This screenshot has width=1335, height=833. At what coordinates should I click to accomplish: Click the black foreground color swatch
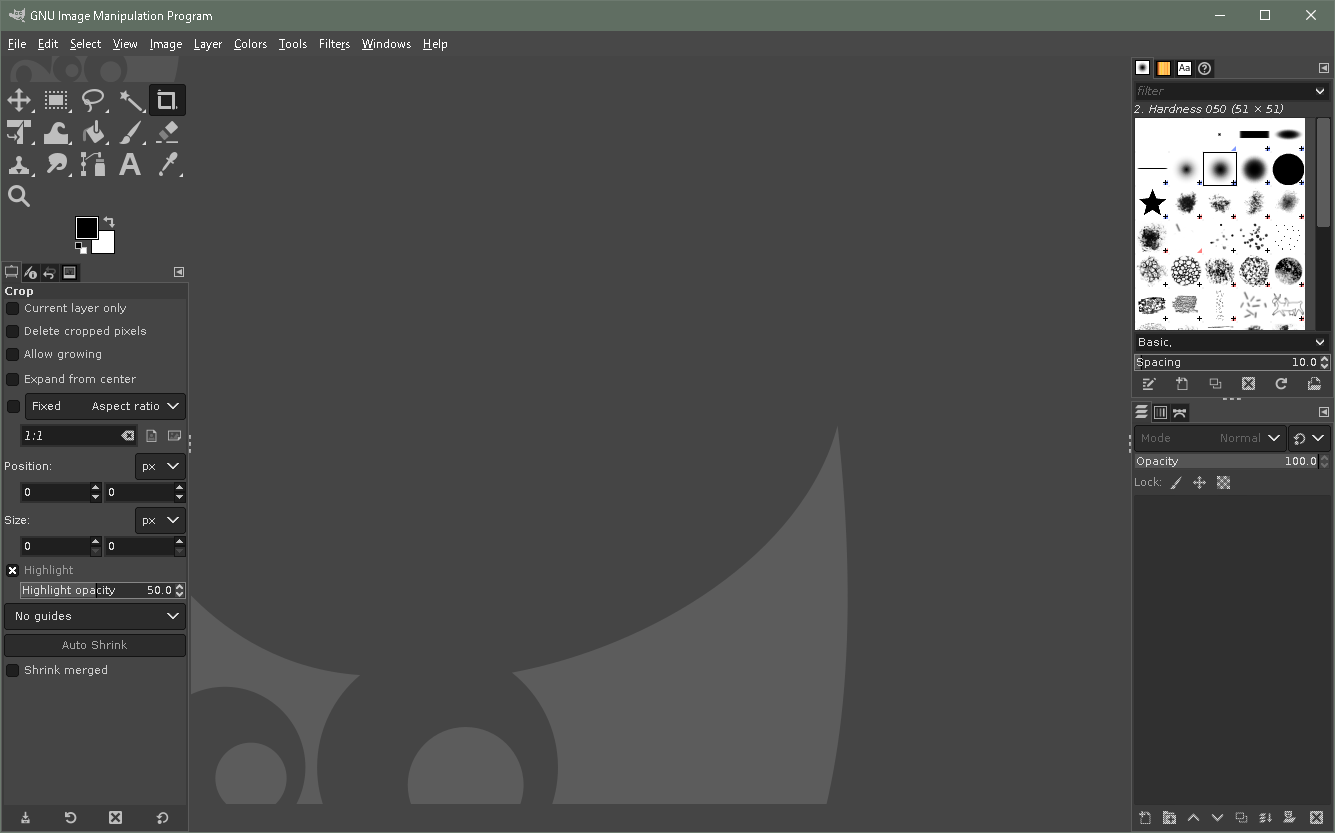(x=86, y=228)
